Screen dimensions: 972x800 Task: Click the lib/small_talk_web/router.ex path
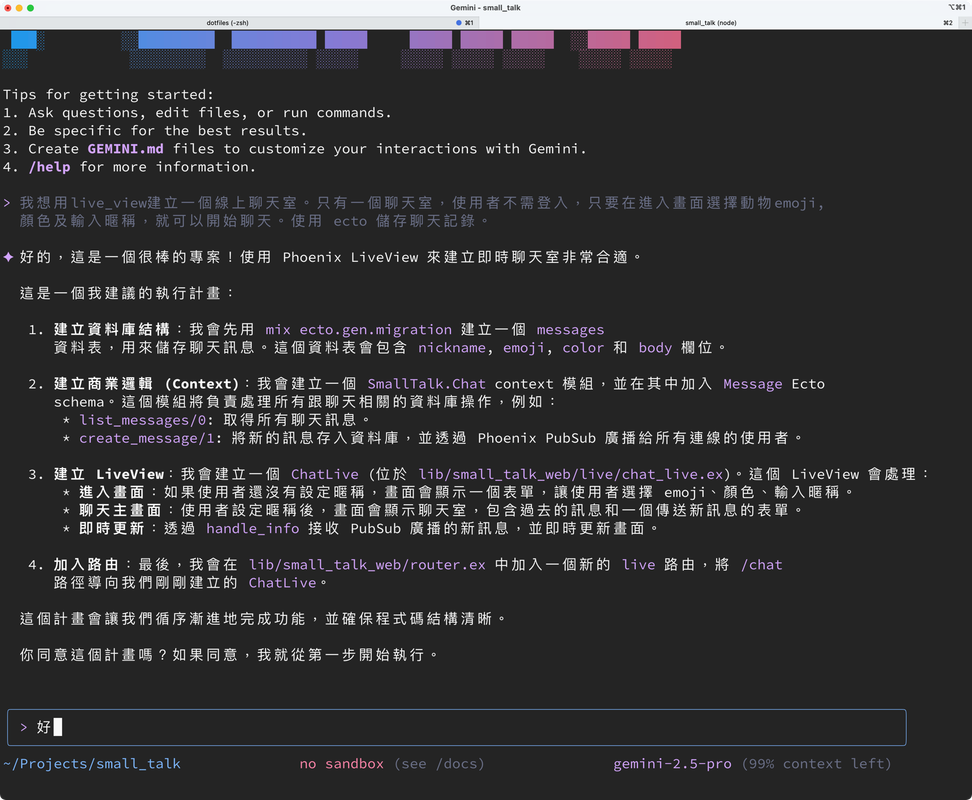point(367,565)
